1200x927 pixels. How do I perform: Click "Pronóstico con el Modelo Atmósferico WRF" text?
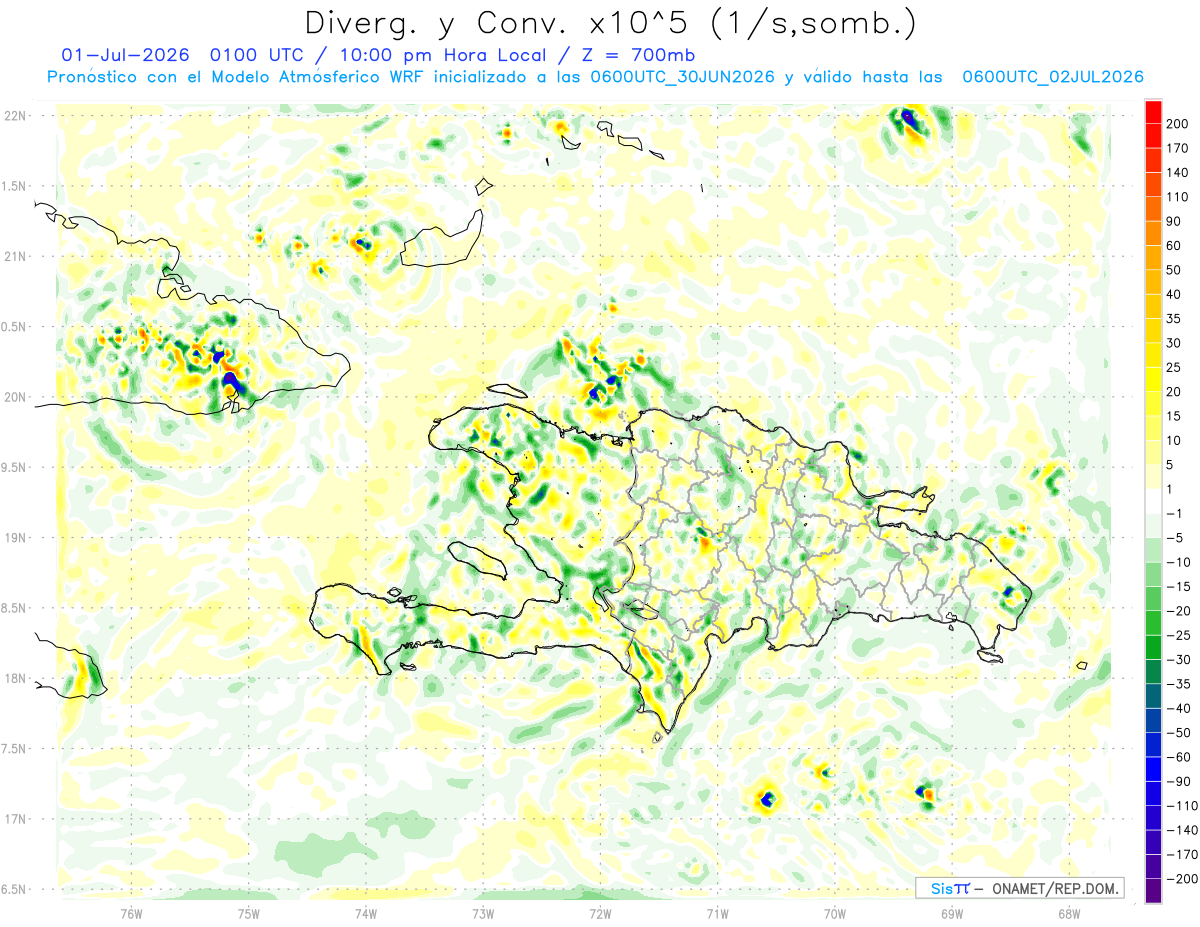point(237,77)
